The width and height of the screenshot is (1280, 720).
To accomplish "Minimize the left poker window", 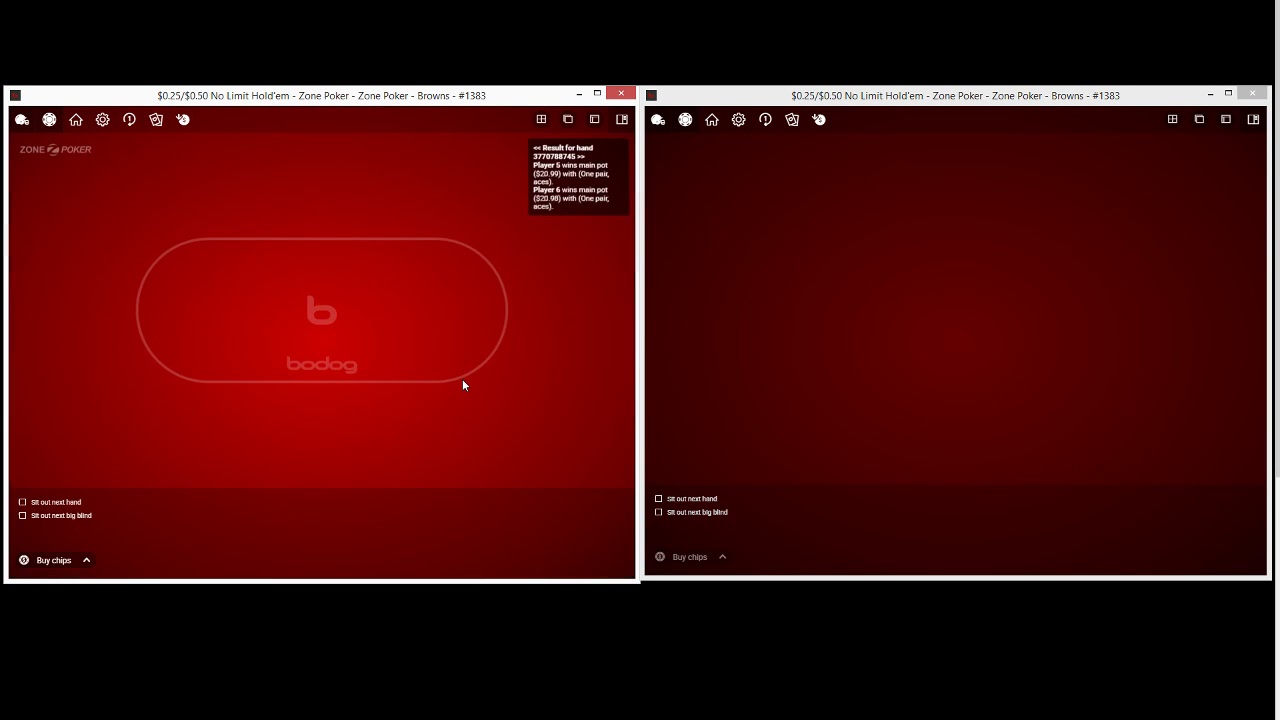I will pyautogui.click(x=579, y=94).
